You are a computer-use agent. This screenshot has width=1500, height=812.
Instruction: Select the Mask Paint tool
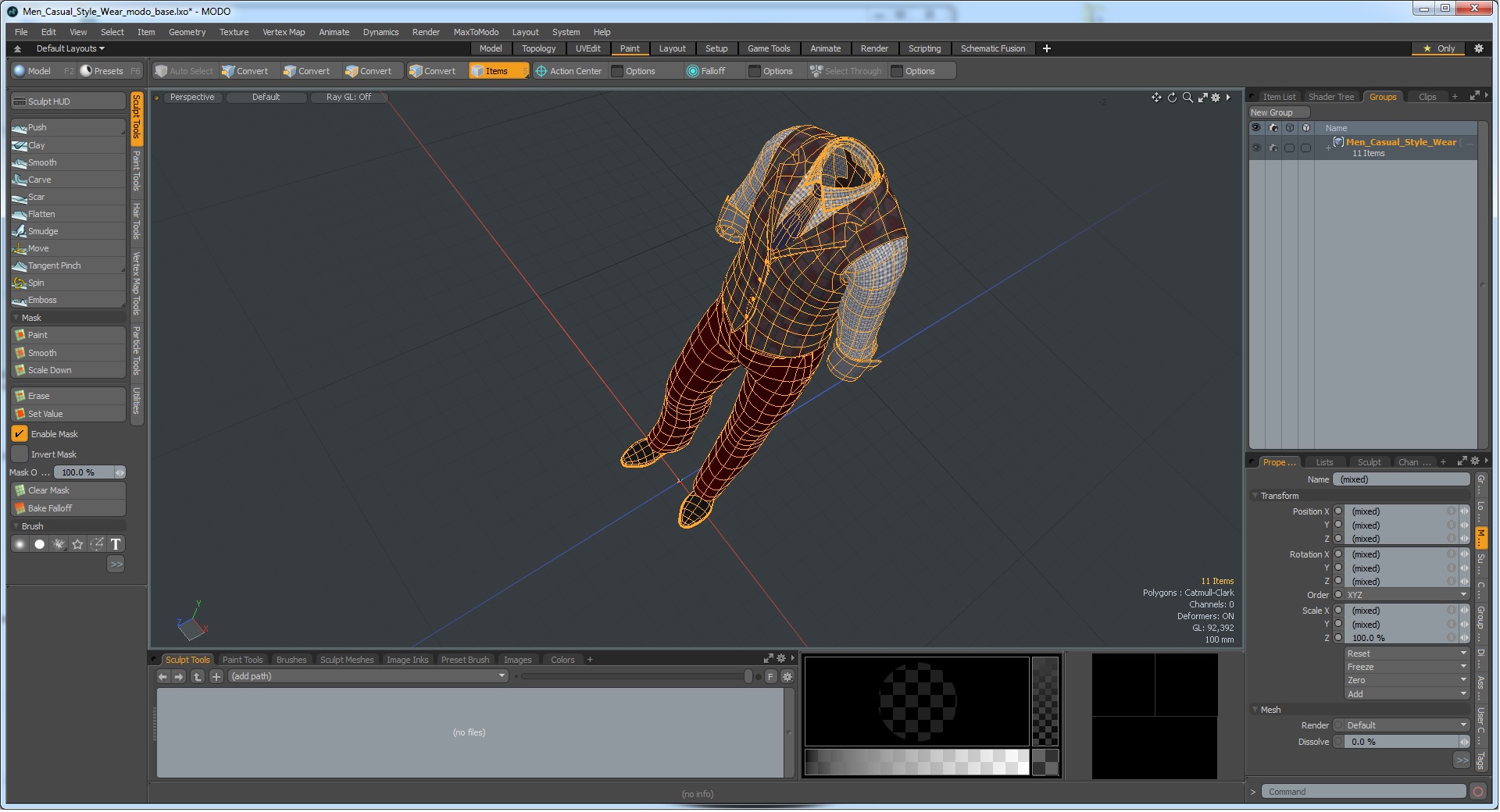[x=68, y=335]
